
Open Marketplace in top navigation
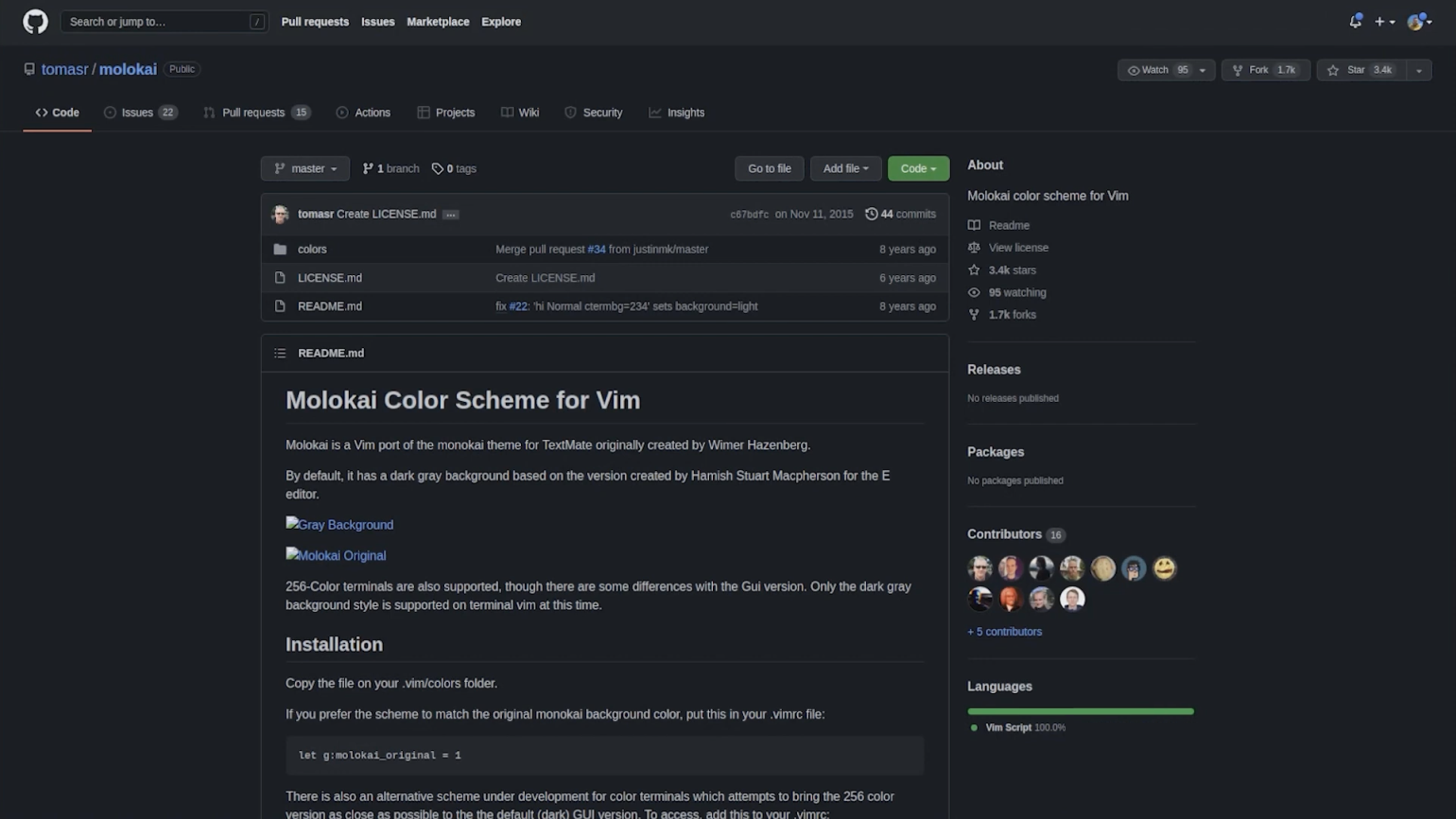(438, 22)
